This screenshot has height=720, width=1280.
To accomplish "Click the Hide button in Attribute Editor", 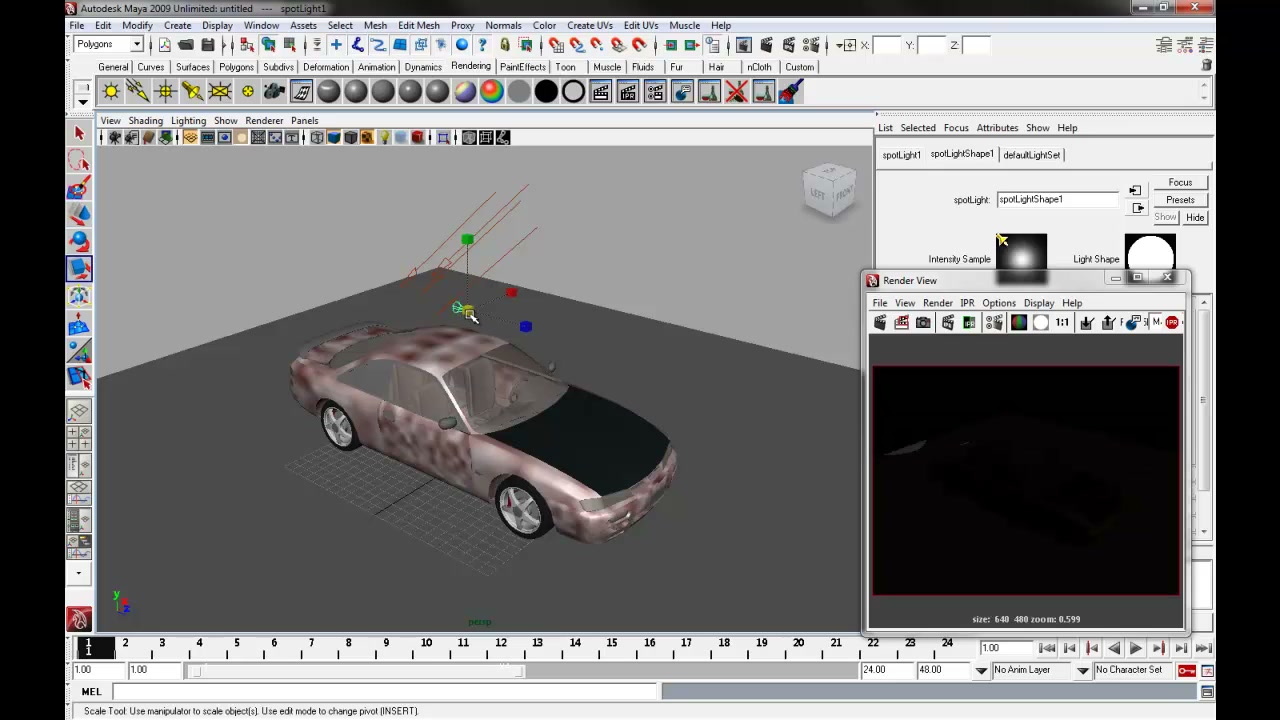I will [x=1195, y=217].
